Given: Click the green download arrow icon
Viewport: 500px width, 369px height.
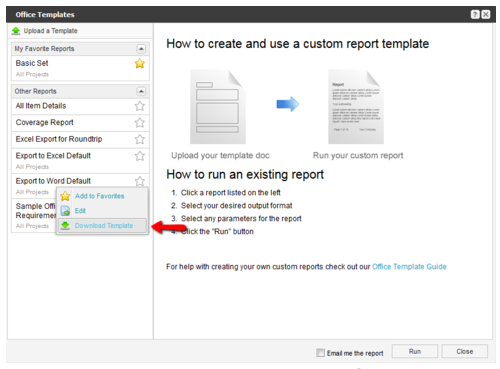Looking at the screenshot, I should [x=65, y=226].
